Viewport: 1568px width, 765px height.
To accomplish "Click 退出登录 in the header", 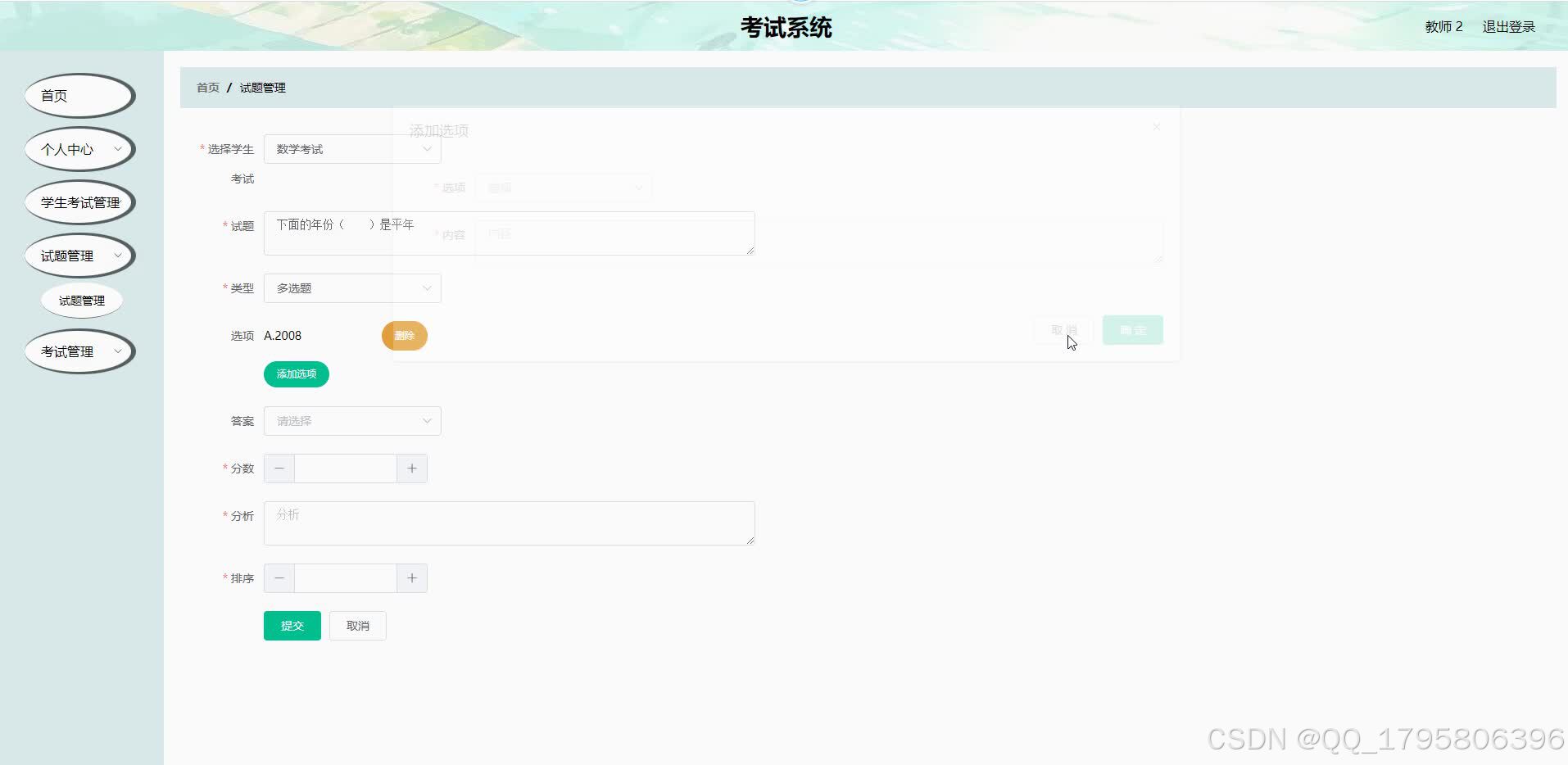I will pyautogui.click(x=1509, y=27).
